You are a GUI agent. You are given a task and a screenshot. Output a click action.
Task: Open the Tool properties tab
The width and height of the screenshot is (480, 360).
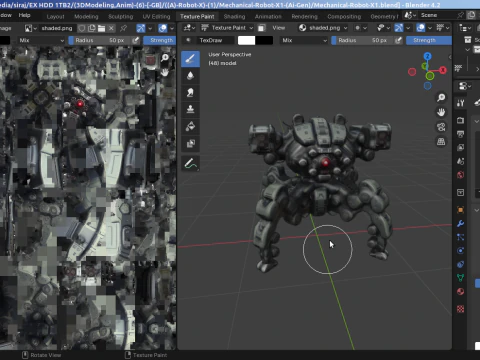pyautogui.click(x=461, y=103)
